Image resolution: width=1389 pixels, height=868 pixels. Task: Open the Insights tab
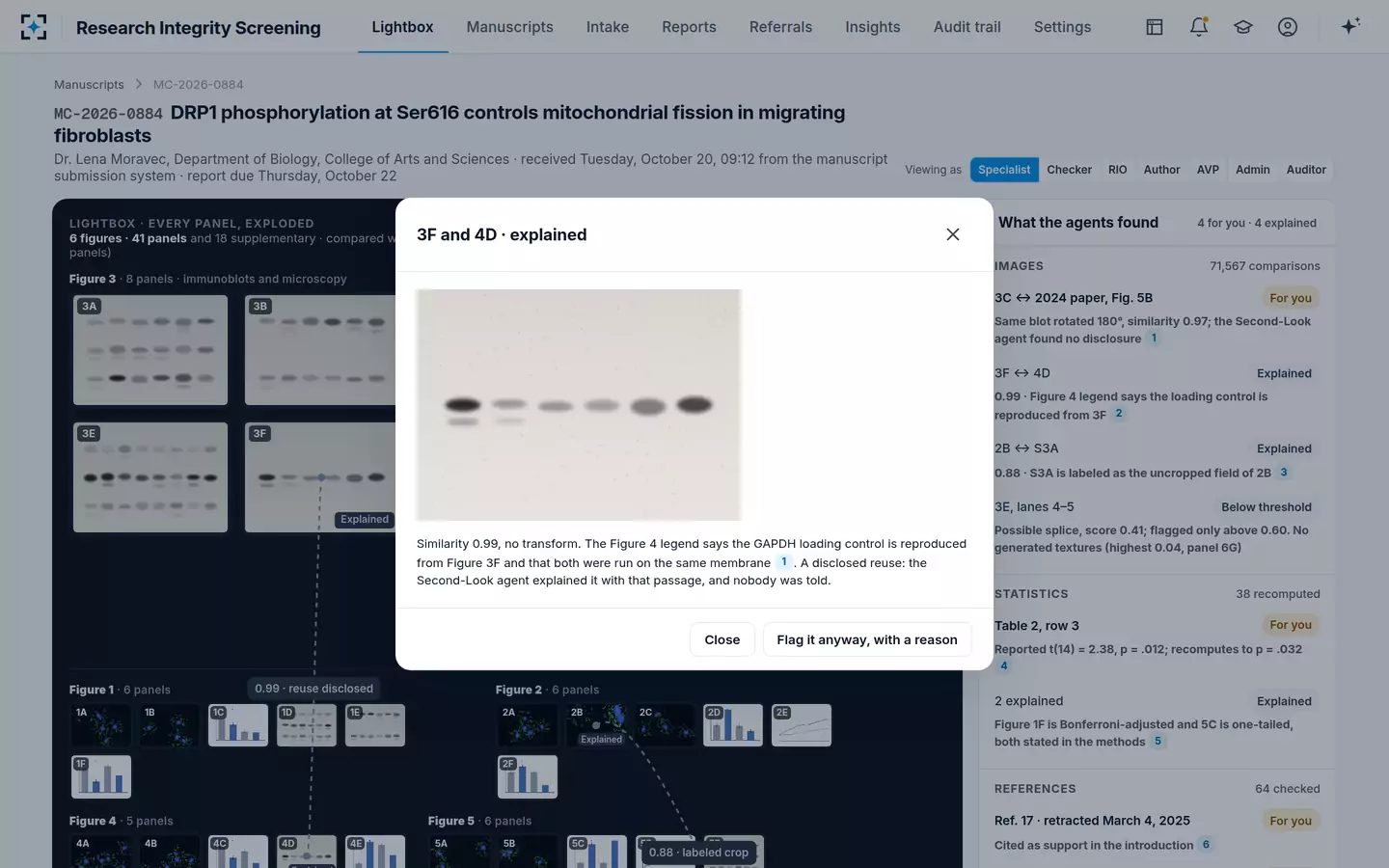[x=873, y=27]
